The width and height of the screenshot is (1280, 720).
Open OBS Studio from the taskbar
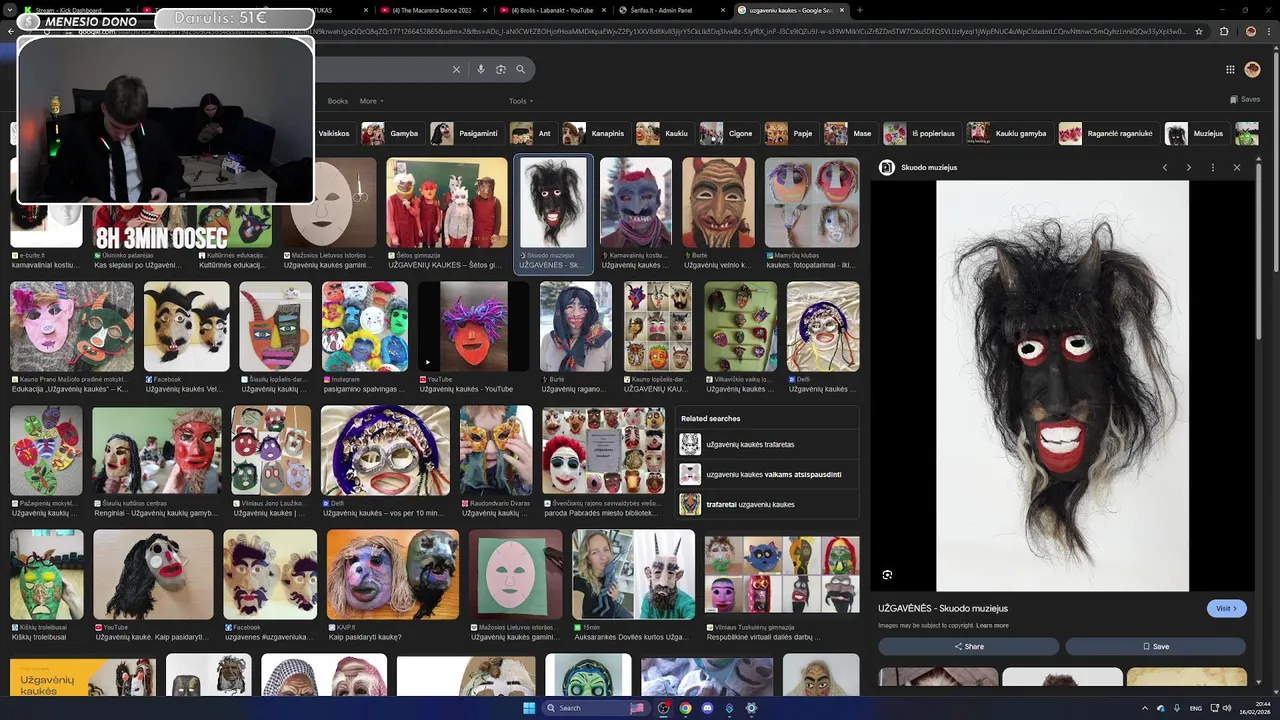[x=663, y=708]
